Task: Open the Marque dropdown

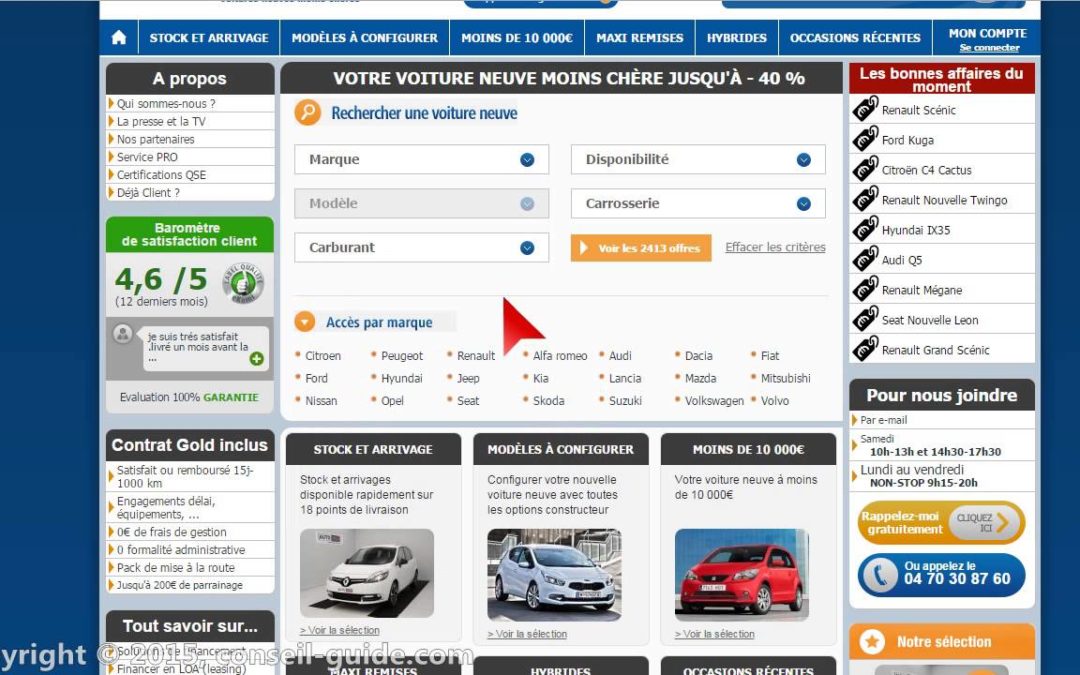Action: pos(421,159)
